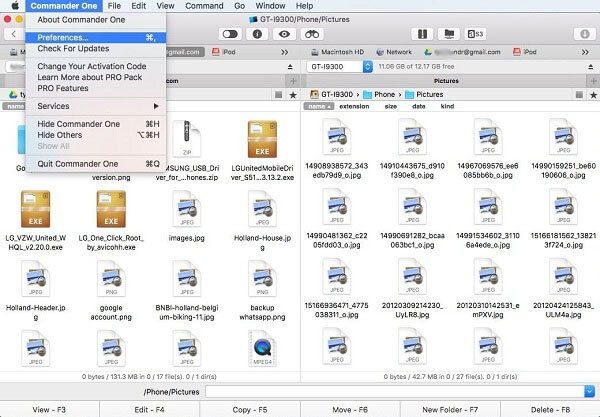Select LG_VZW_United_WHQL_v2.20.0.exe file
This screenshot has width=600, height=417.
tap(36, 221)
